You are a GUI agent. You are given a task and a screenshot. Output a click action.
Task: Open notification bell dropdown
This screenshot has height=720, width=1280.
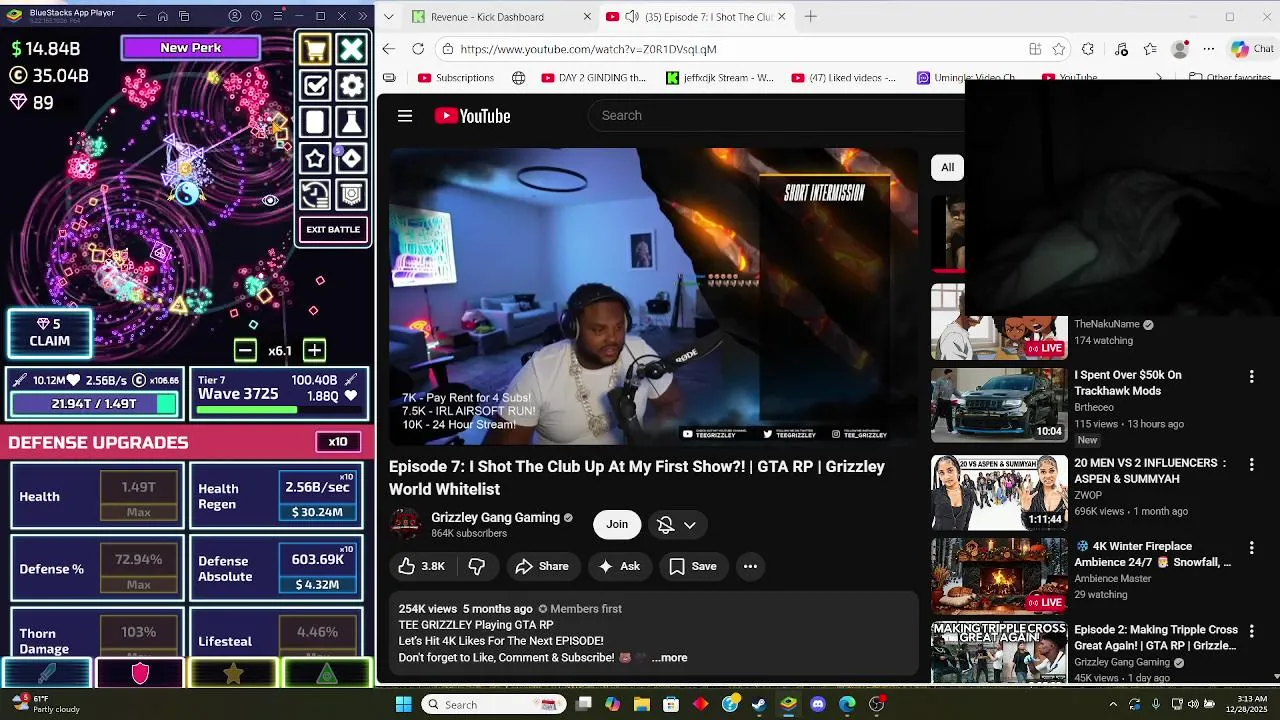(x=676, y=524)
